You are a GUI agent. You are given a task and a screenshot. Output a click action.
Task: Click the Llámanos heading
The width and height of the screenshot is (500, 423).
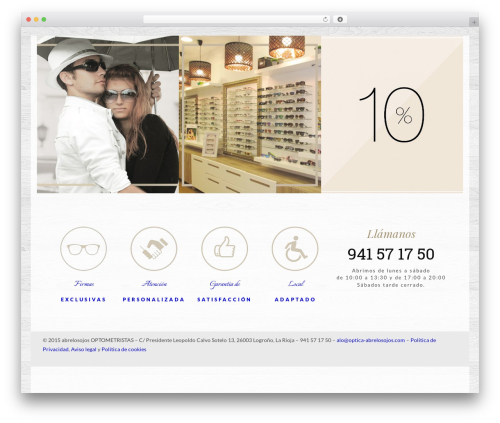(x=391, y=234)
